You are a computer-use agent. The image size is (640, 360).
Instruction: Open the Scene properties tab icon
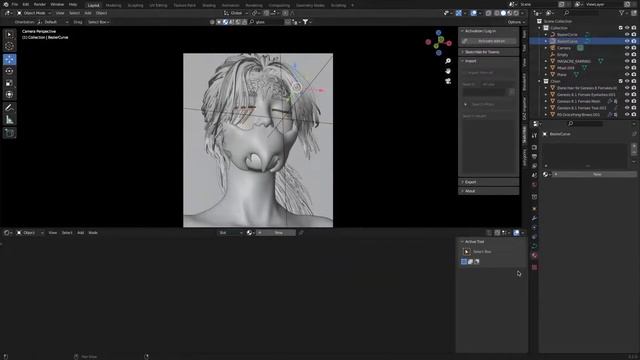tap(534, 176)
